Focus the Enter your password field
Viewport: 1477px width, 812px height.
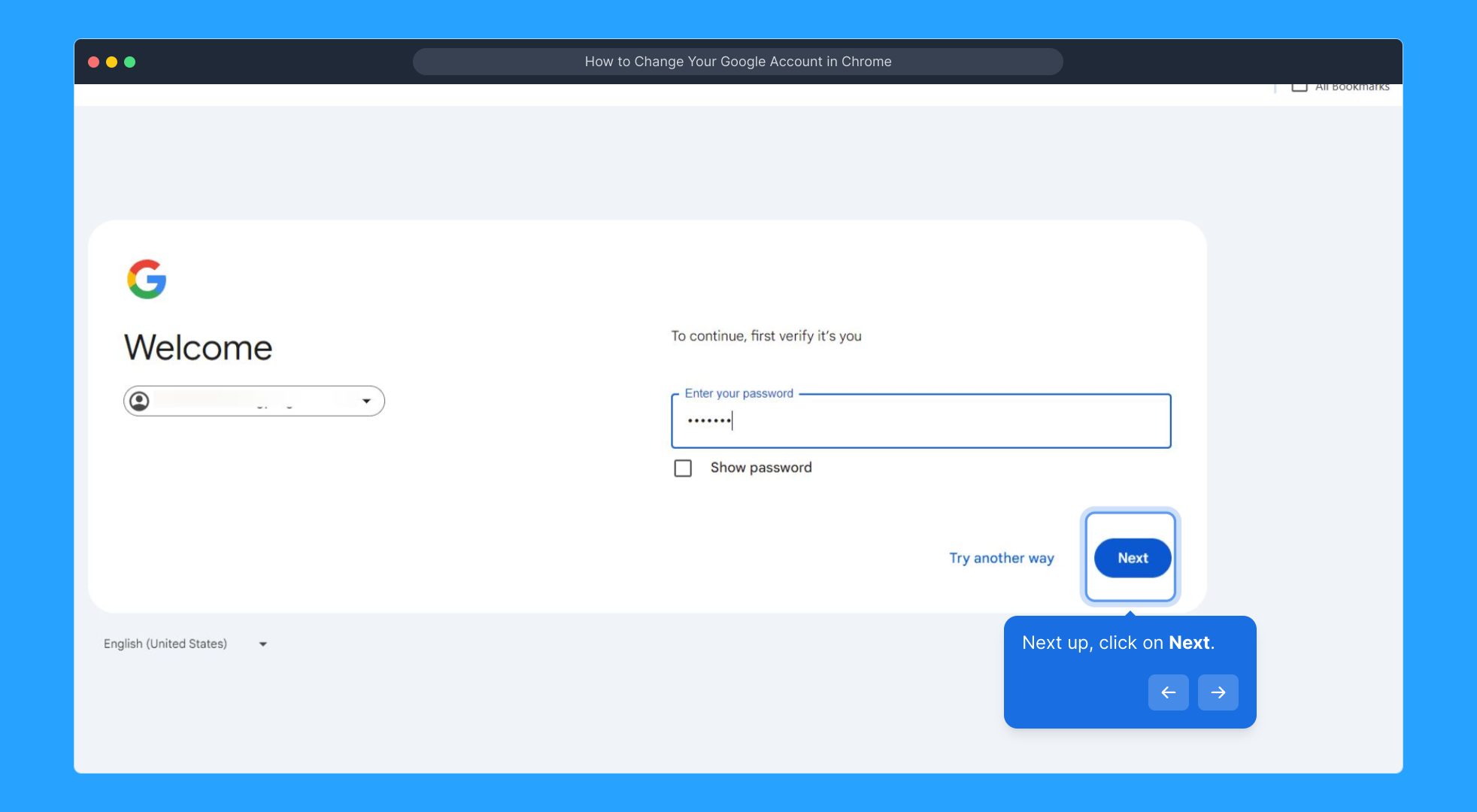(920, 421)
